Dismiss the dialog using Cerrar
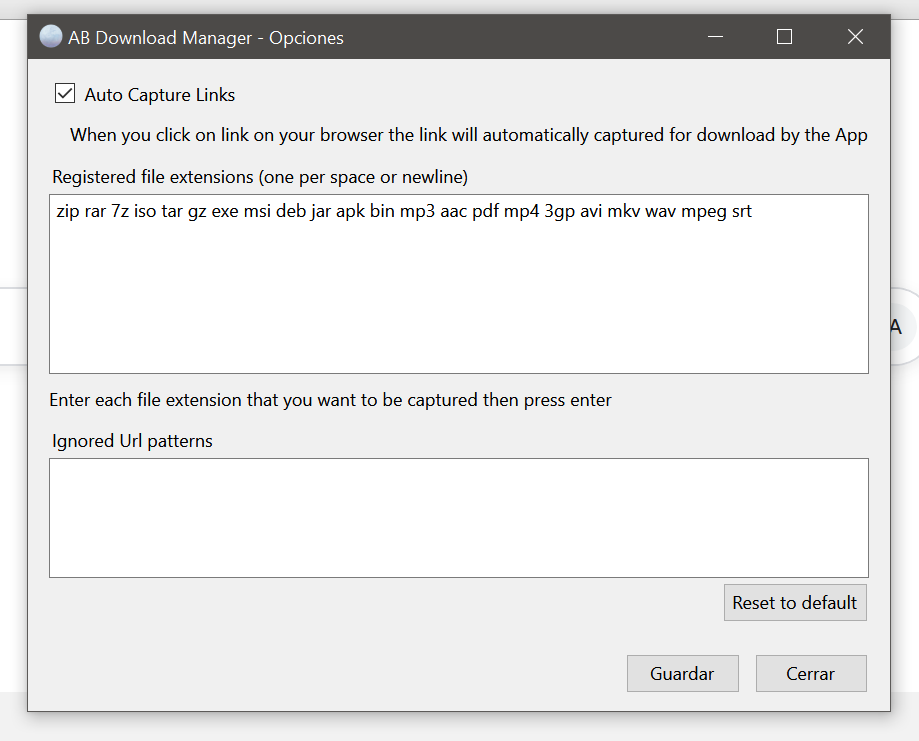Viewport: 919px width, 741px height. (x=810, y=673)
